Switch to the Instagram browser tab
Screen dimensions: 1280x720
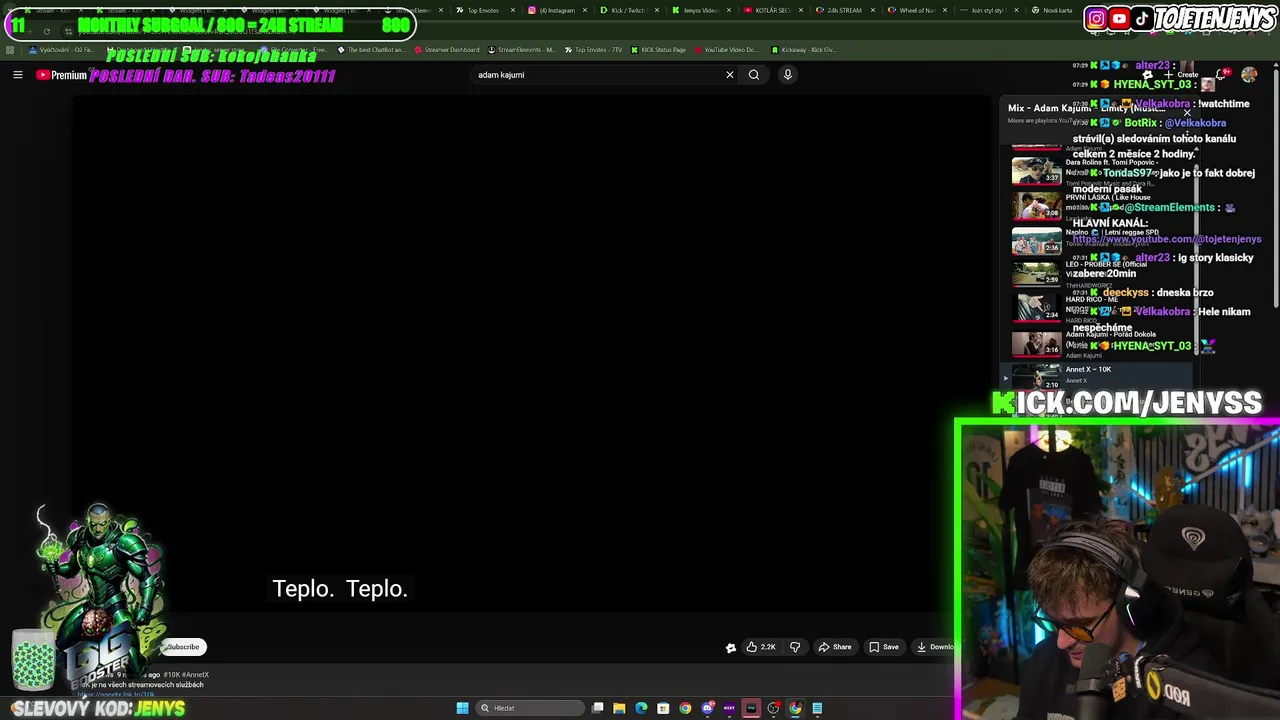click(556, 10)
